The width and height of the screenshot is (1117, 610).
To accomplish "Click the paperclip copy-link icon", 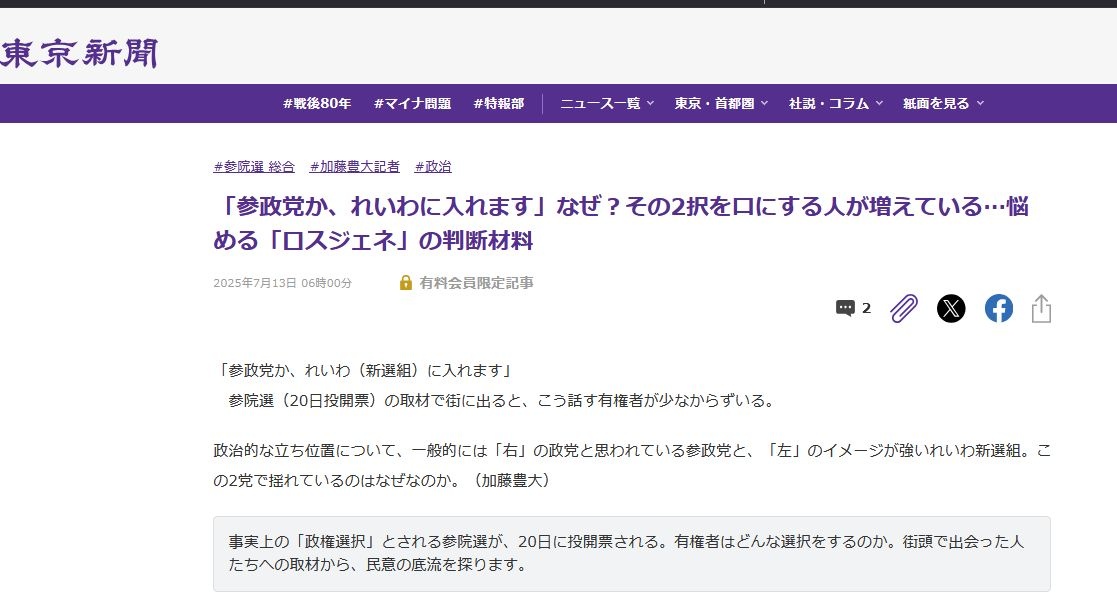I will pos(903,308).
